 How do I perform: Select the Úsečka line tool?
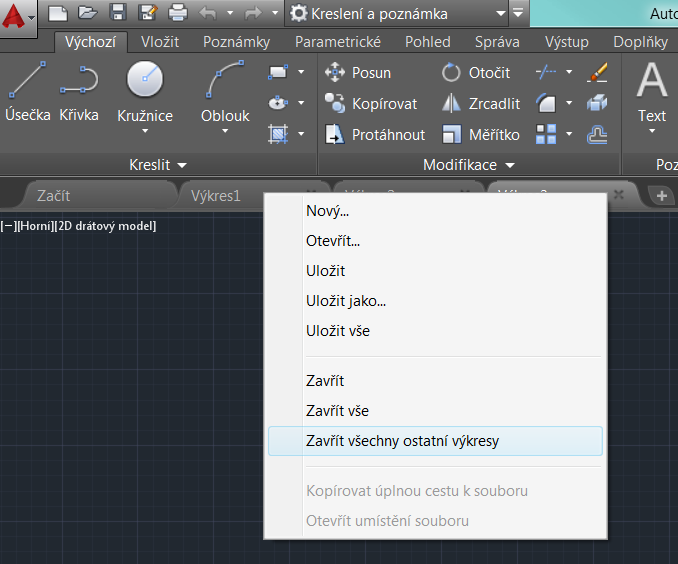pyautogui.click(x=28, y=92)
